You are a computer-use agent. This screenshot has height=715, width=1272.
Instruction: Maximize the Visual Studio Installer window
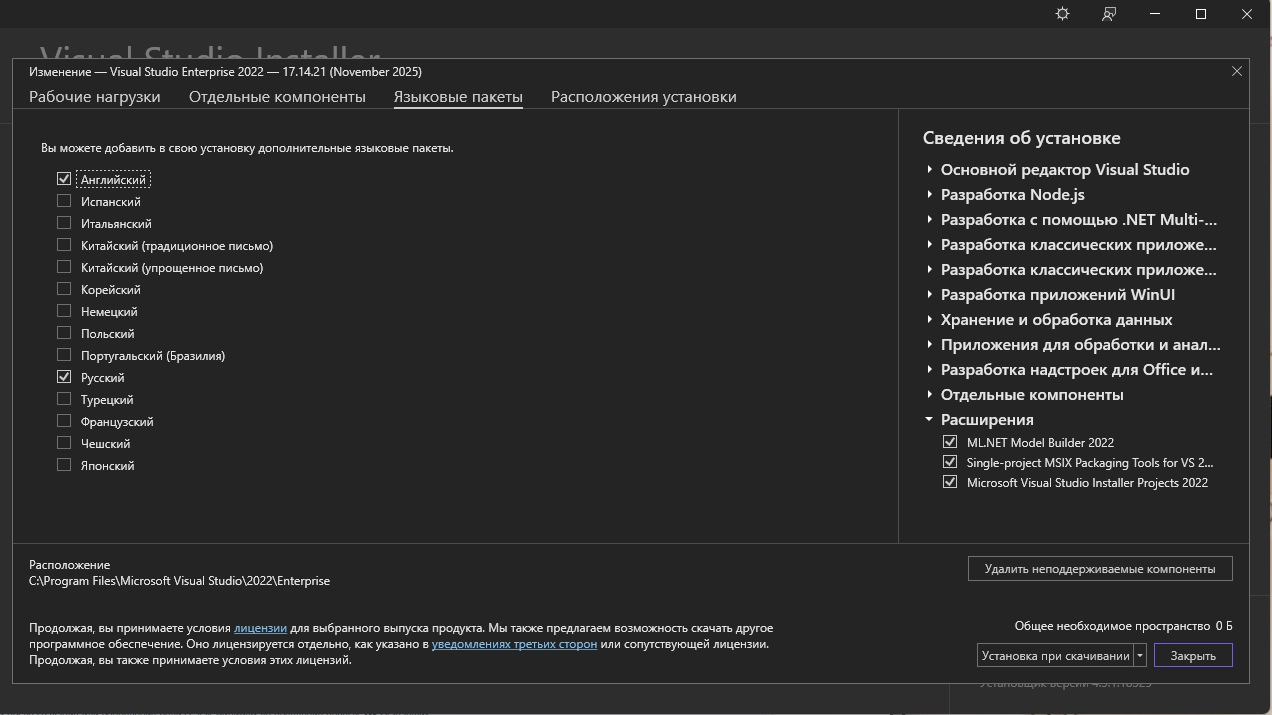[x=1201, y=14]
